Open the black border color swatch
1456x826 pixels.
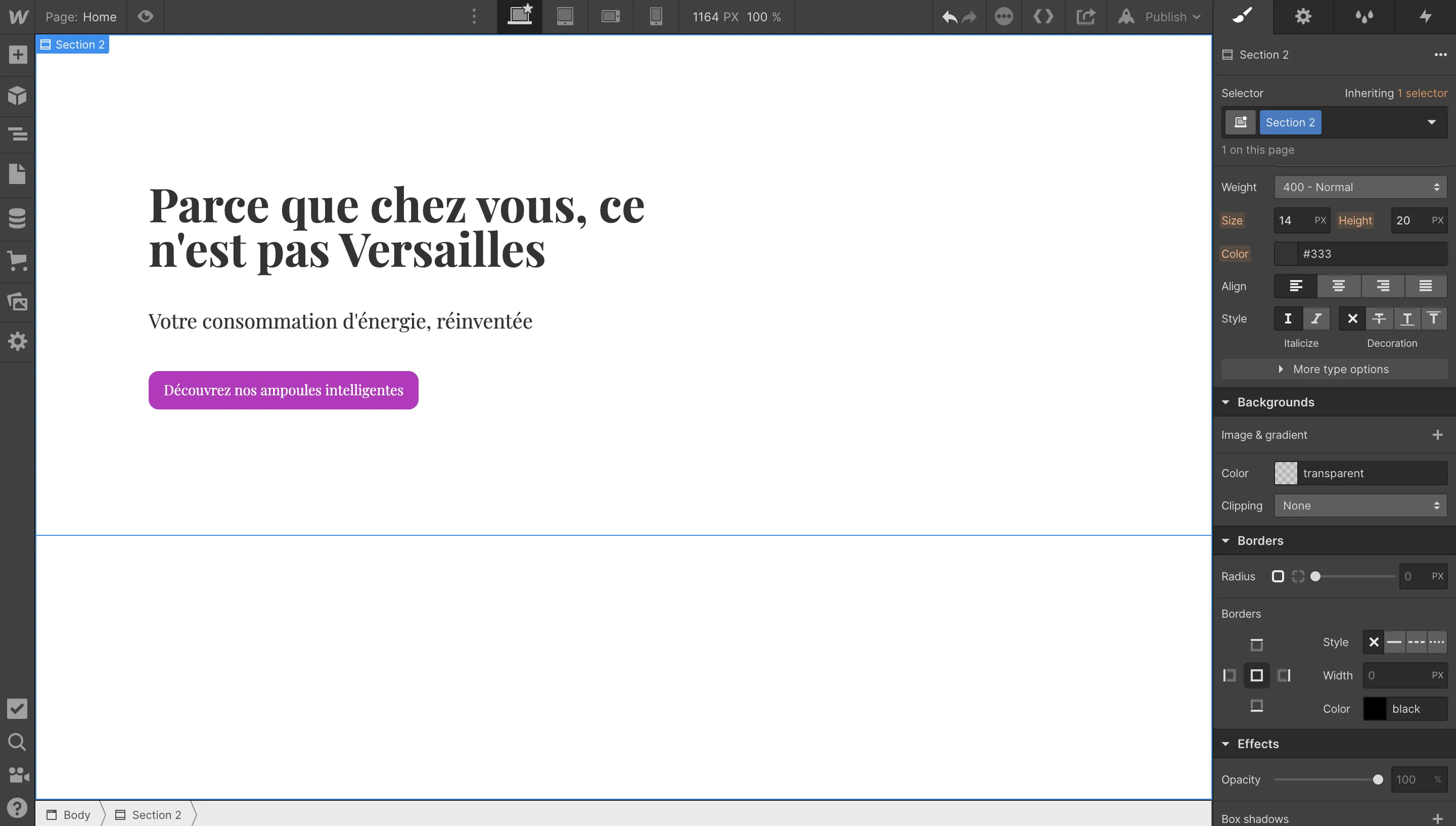[x=1375, y=709]
